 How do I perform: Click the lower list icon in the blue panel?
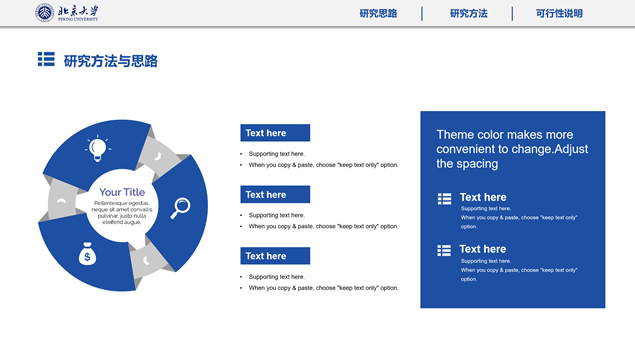point(444,250)
